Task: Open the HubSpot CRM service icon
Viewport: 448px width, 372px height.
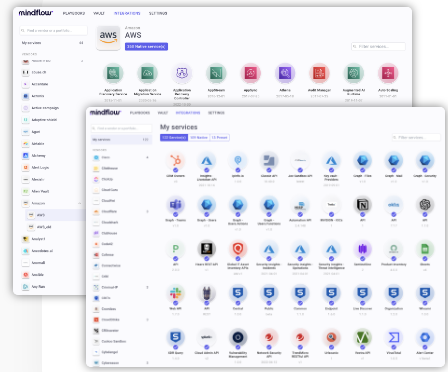Action: pos(175,161)
